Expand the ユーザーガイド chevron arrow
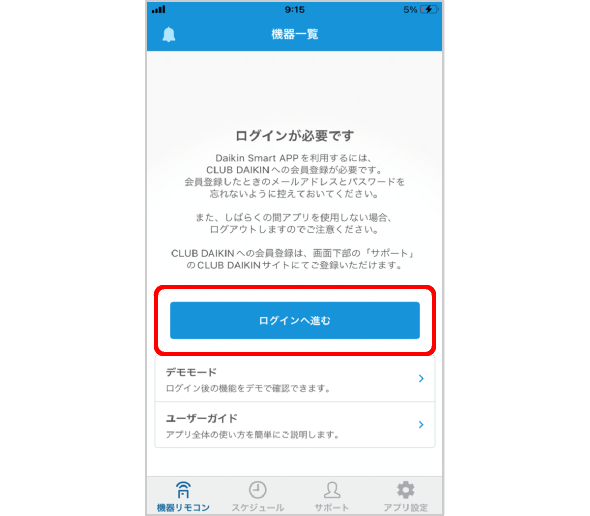590x516 pixels. click(x=421, y=425)
